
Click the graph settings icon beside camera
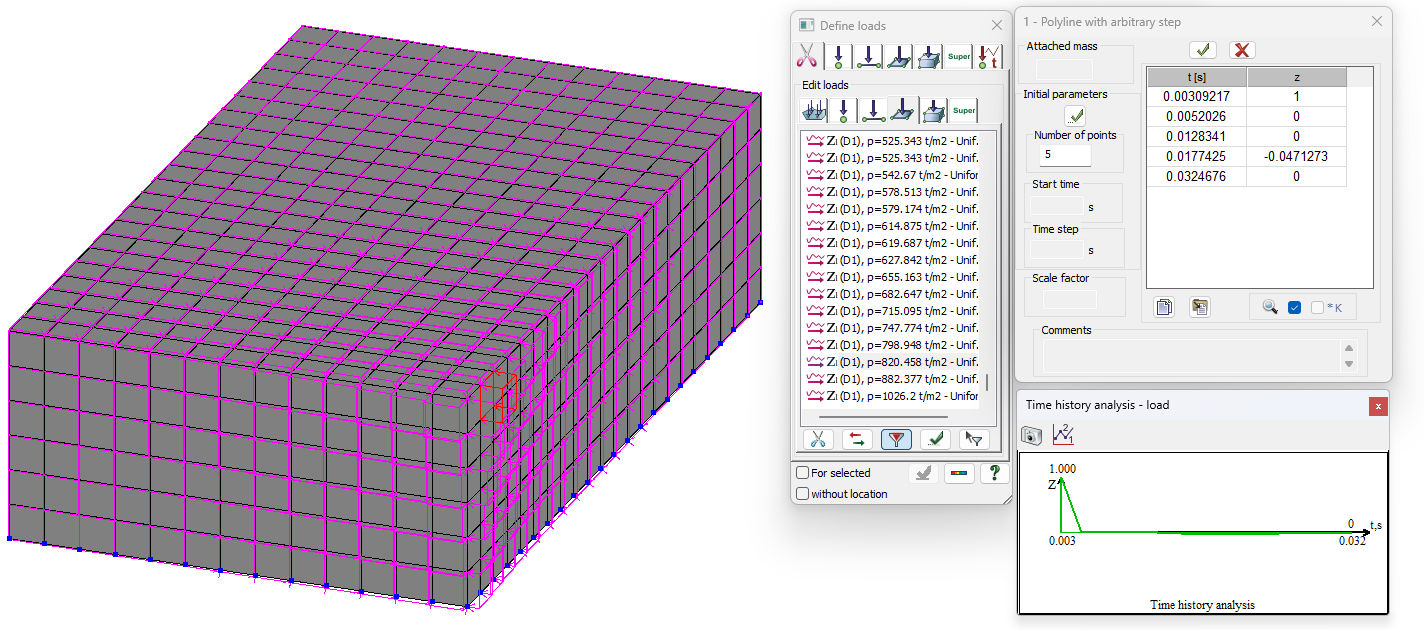click(x=1063, y=435)
